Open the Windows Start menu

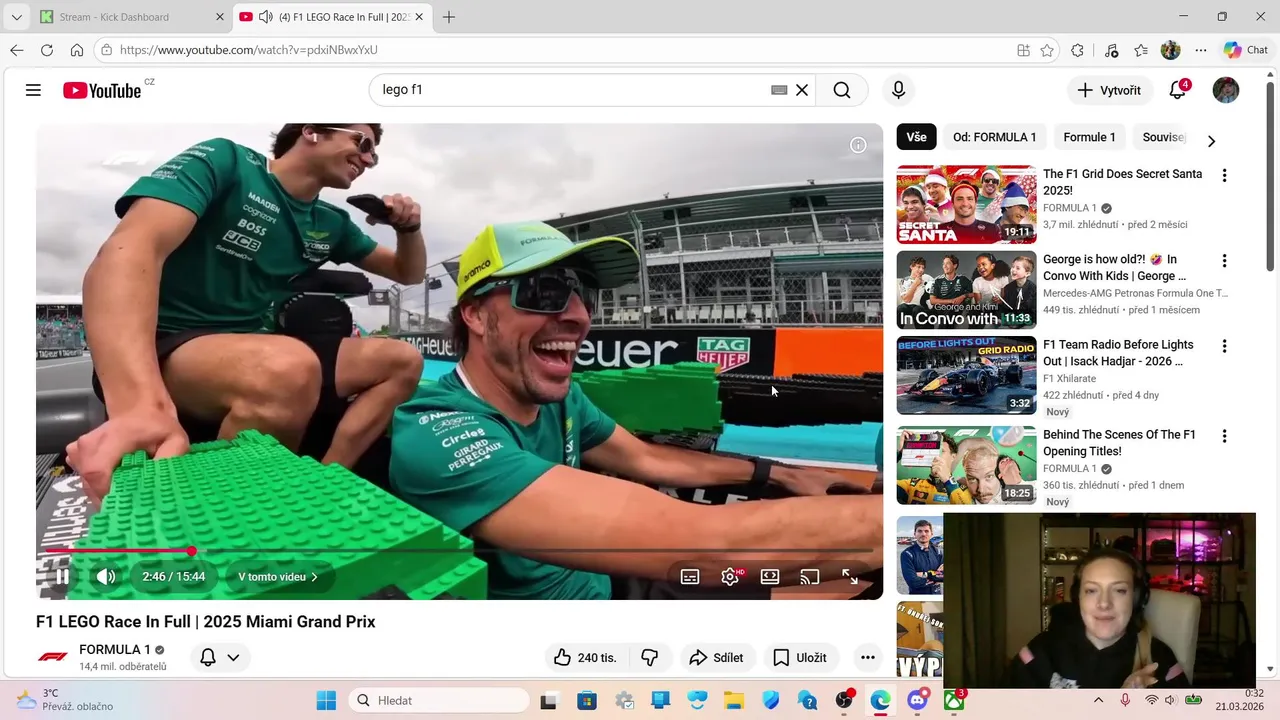(326, 700)
